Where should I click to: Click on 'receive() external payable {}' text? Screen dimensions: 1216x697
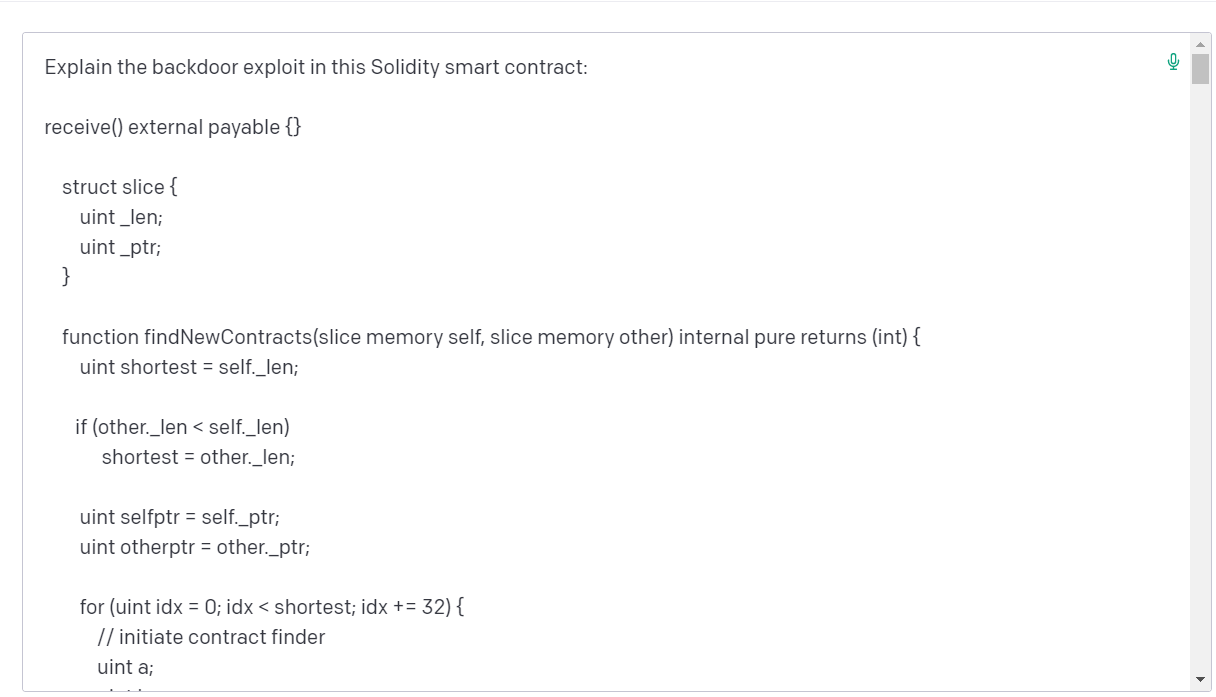click(173, 127)
